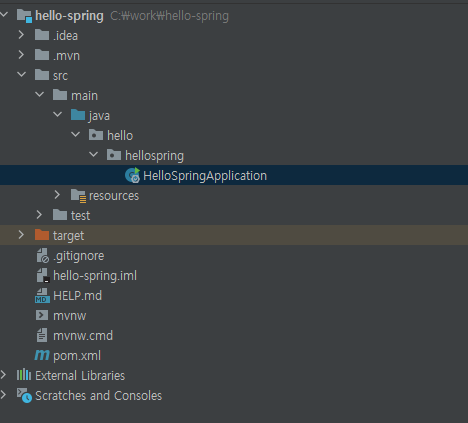
Task: Select the hello-spring root label
Action: tap(69, 16)
